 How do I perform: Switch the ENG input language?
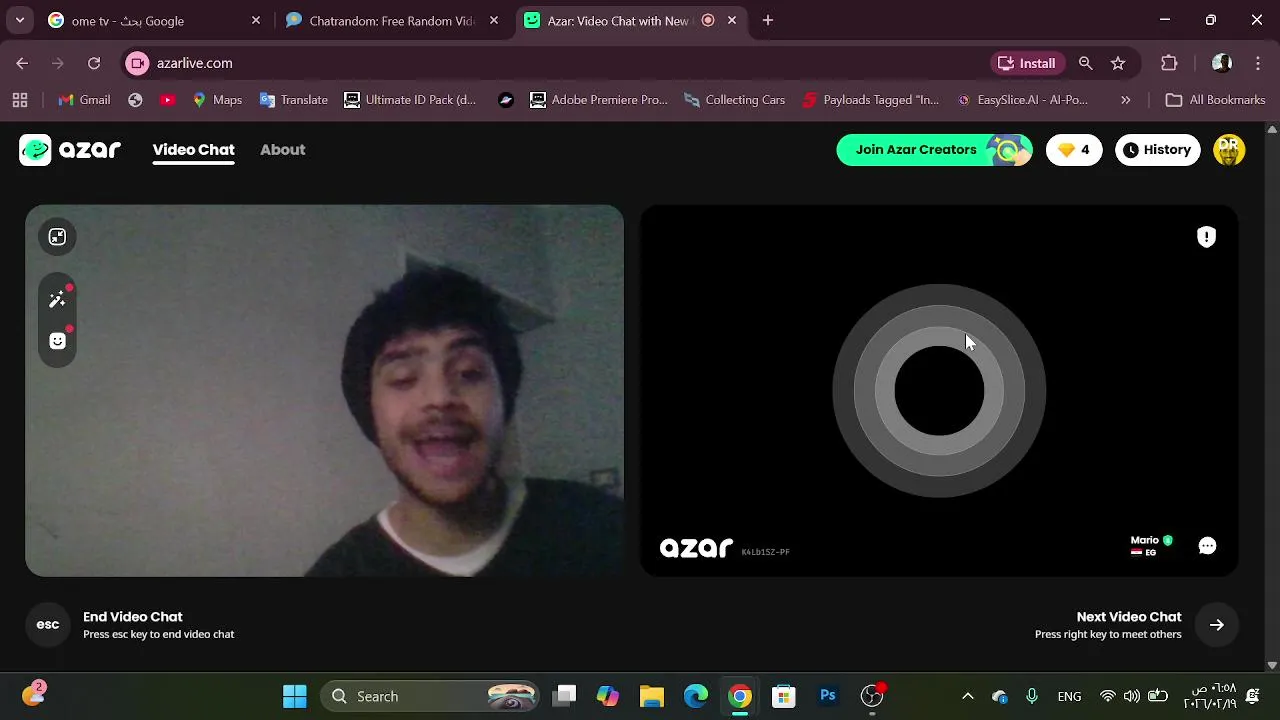point(1069,696)
